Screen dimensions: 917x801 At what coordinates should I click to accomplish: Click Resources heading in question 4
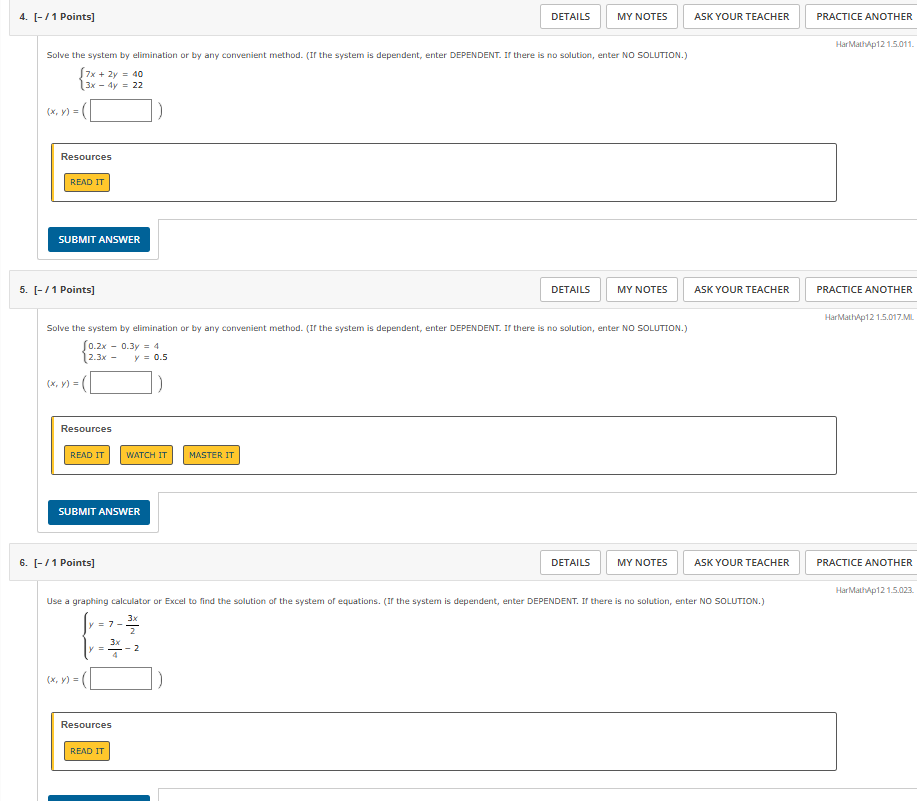[x=86, y=157]
